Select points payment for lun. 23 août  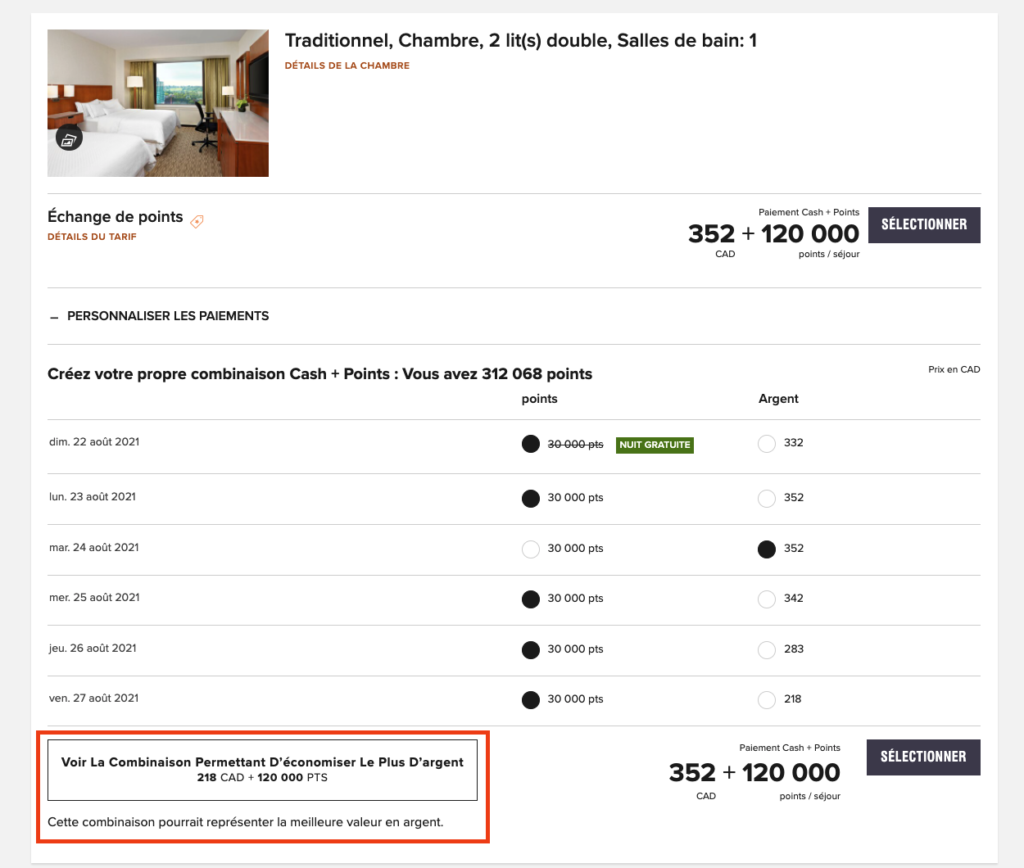531,498
